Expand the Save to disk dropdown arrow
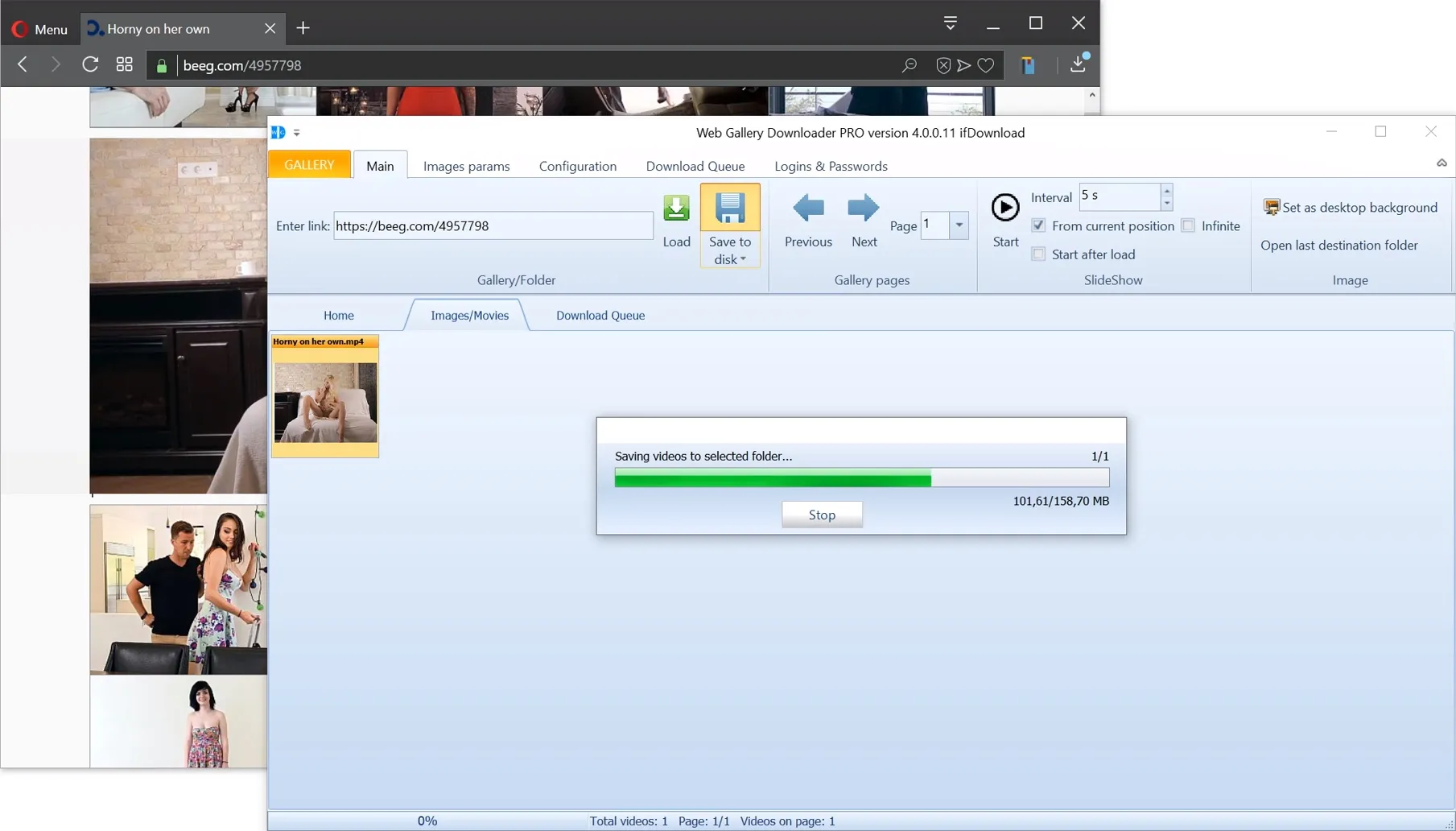The width and height of the screenshot is (1456, 831). [743, 259]
